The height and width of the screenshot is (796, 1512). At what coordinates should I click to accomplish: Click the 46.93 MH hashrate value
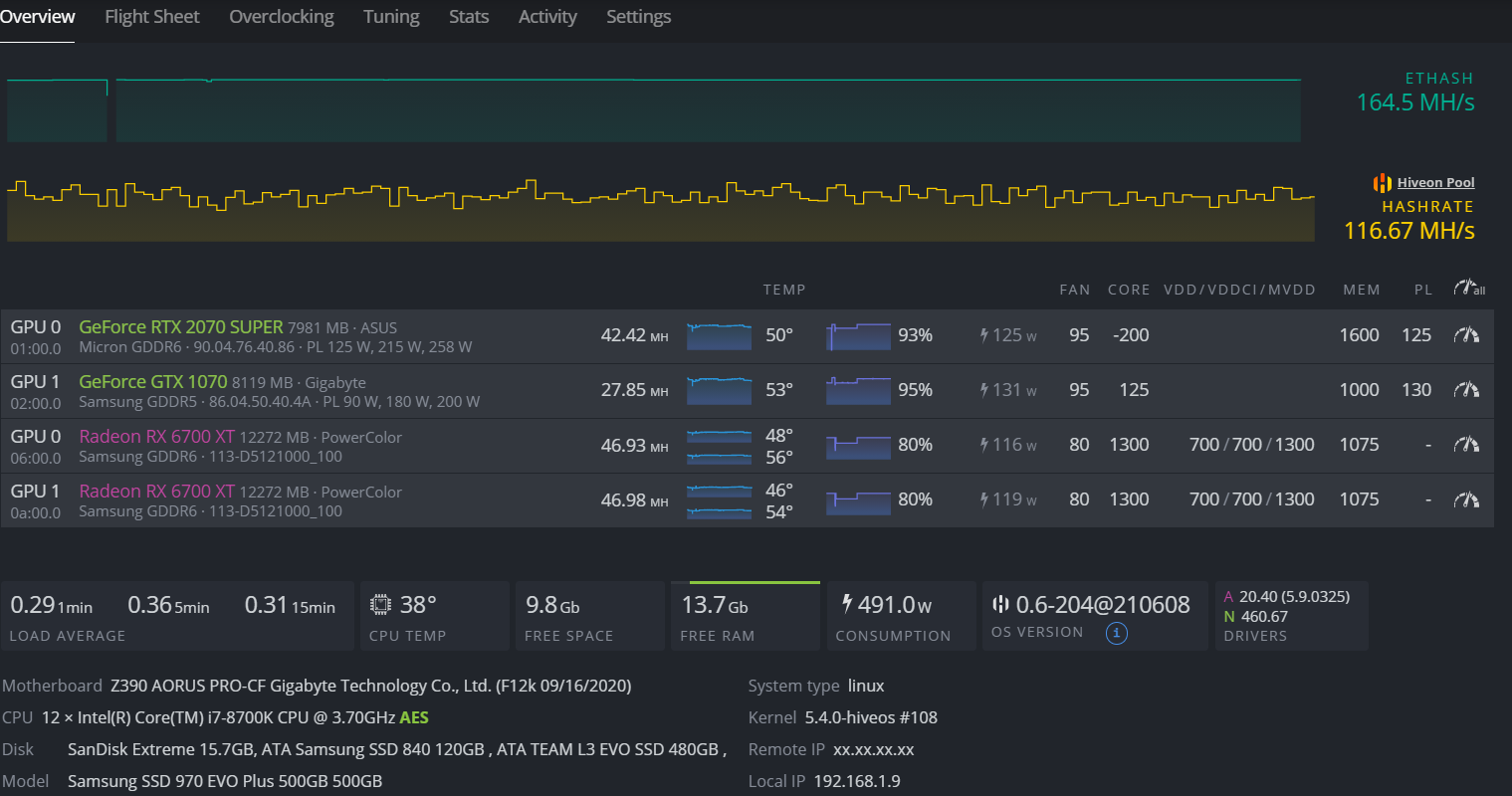point(634,445)
